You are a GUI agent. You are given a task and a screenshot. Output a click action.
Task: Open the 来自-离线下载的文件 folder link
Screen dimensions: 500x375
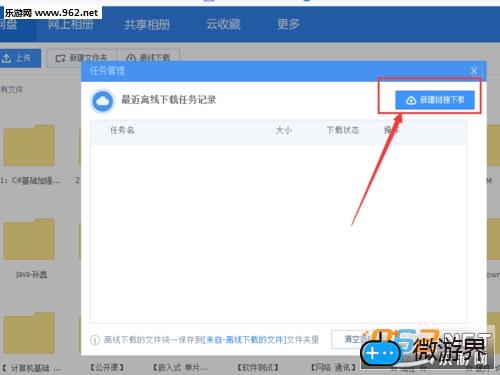coord(244,340)
